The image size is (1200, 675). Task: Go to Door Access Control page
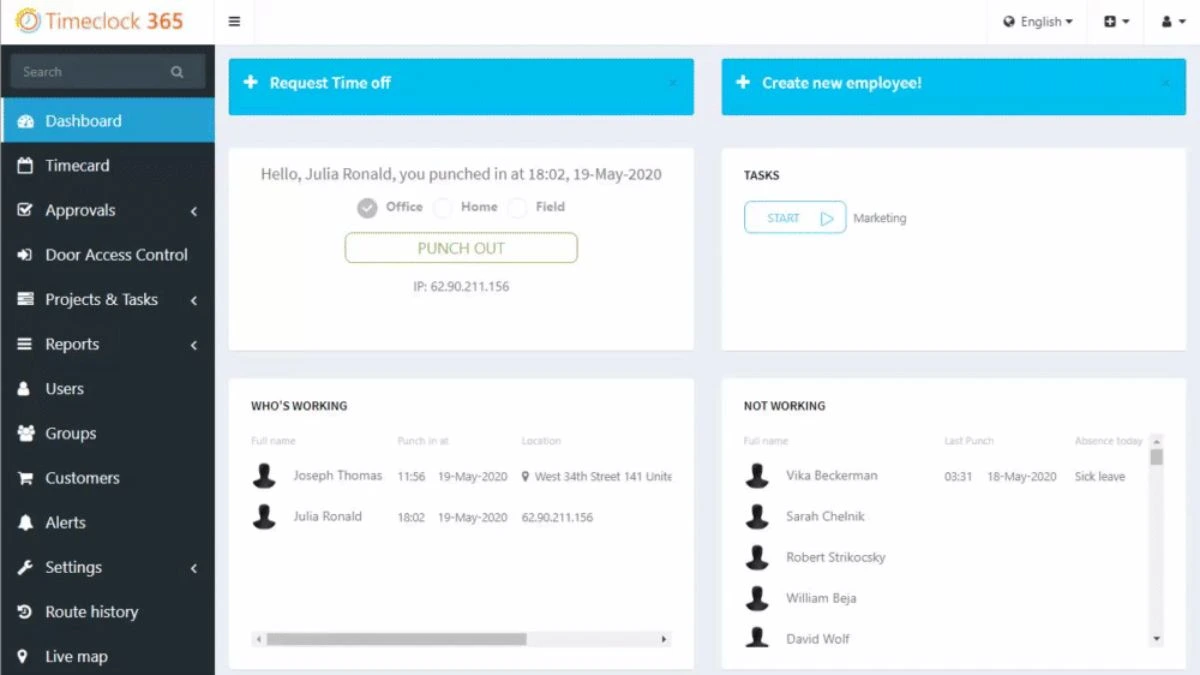pyautogui.click(x=116, y=255)
